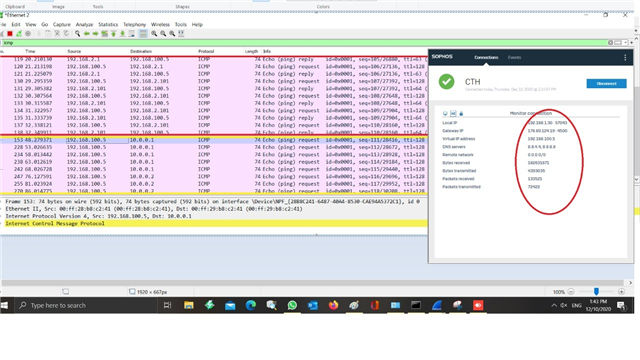Go to specified packet icon
640x360 pixels.
coord(104,34)
